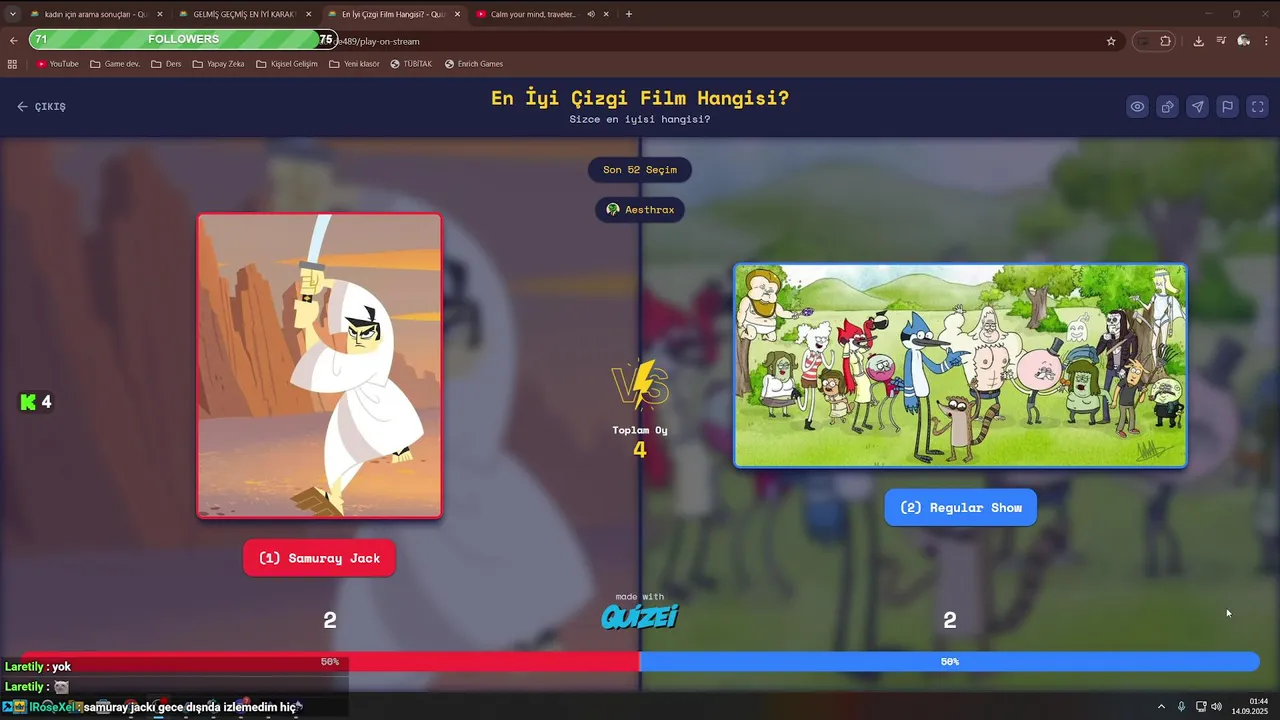Expand the Game dev. bookmark folder
1280x720 pixels.
point(115,64)
